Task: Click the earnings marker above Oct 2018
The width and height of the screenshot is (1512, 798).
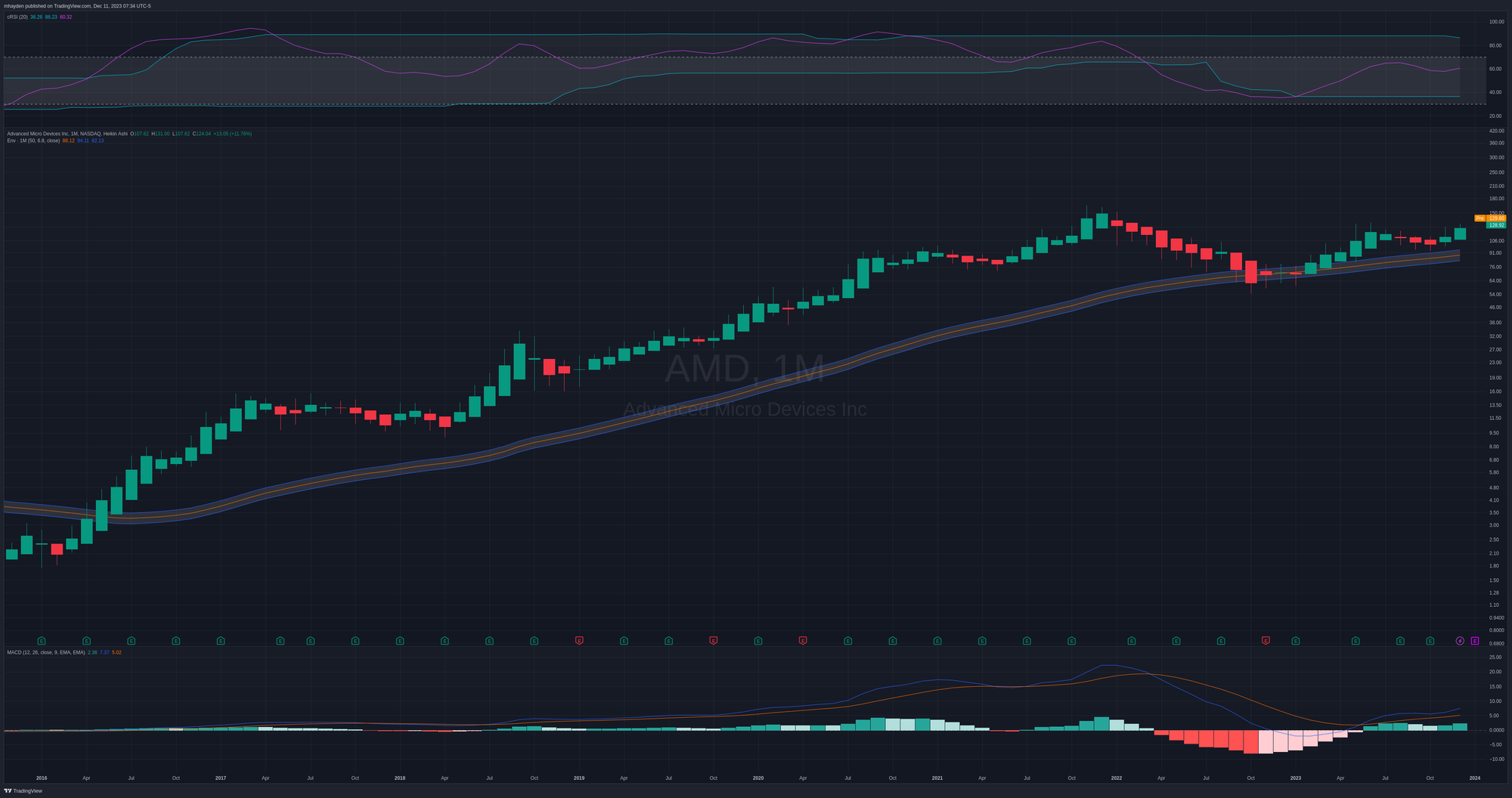Action: pyautogui.click(x=534, y=641)
